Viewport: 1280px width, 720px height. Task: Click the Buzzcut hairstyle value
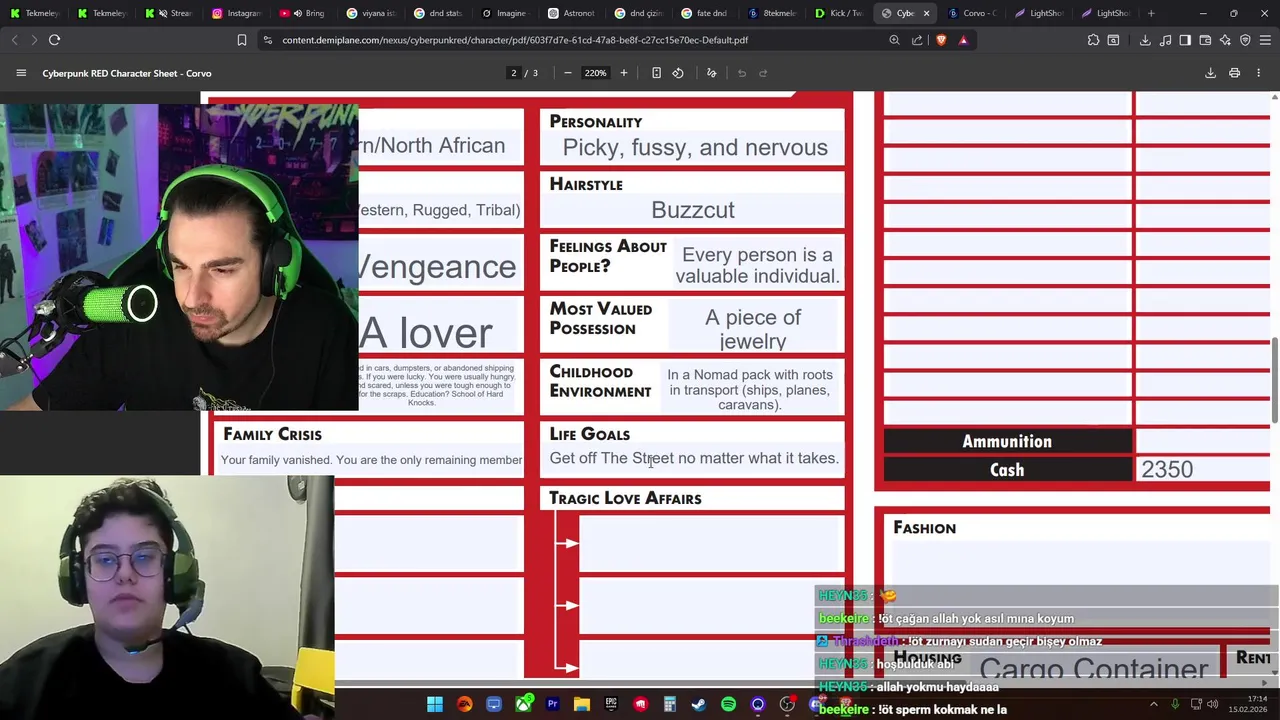[x=693, y=210]
